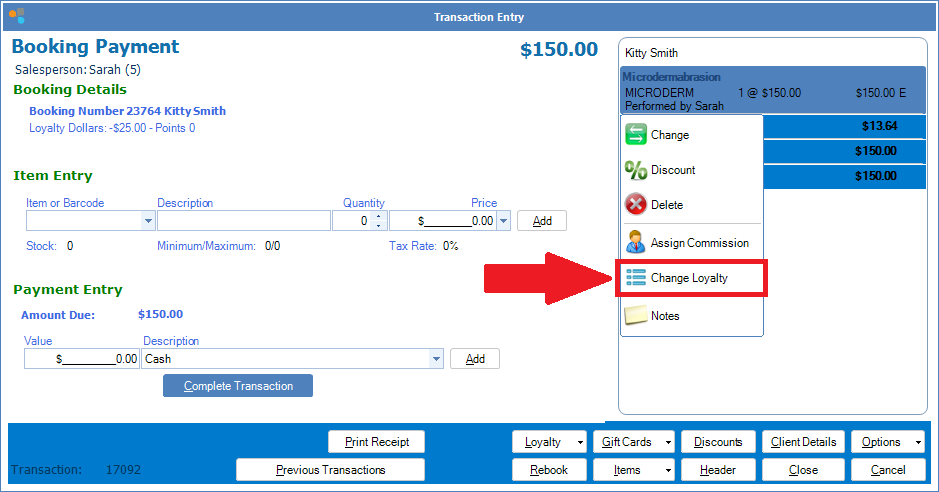Click the Discount percent icon
Image resolution: width=939 pixels, height=492 pixels.
(636, 170)
